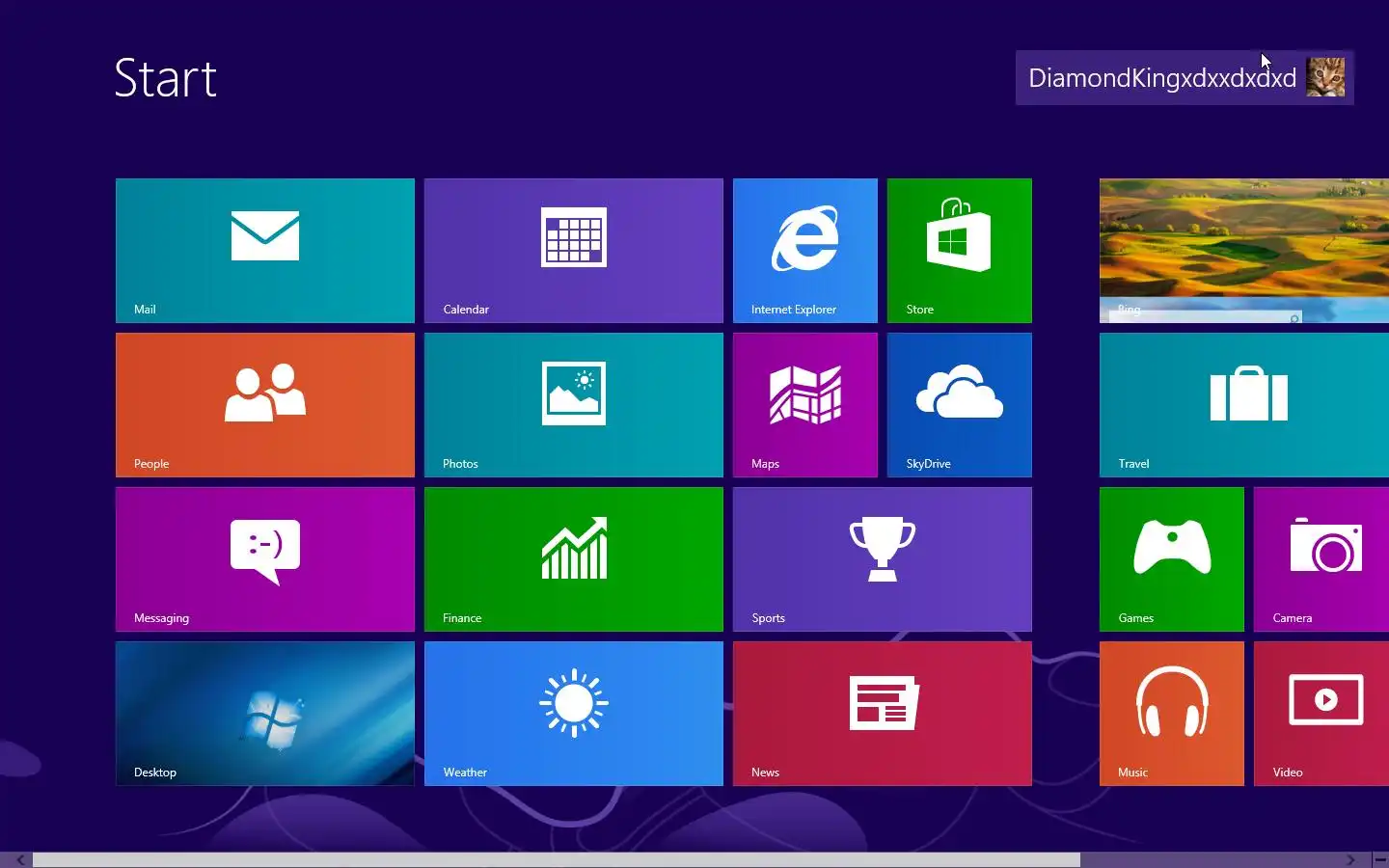Click the user account cat avatar
1389x868 pixels.
pos(1325,77)
